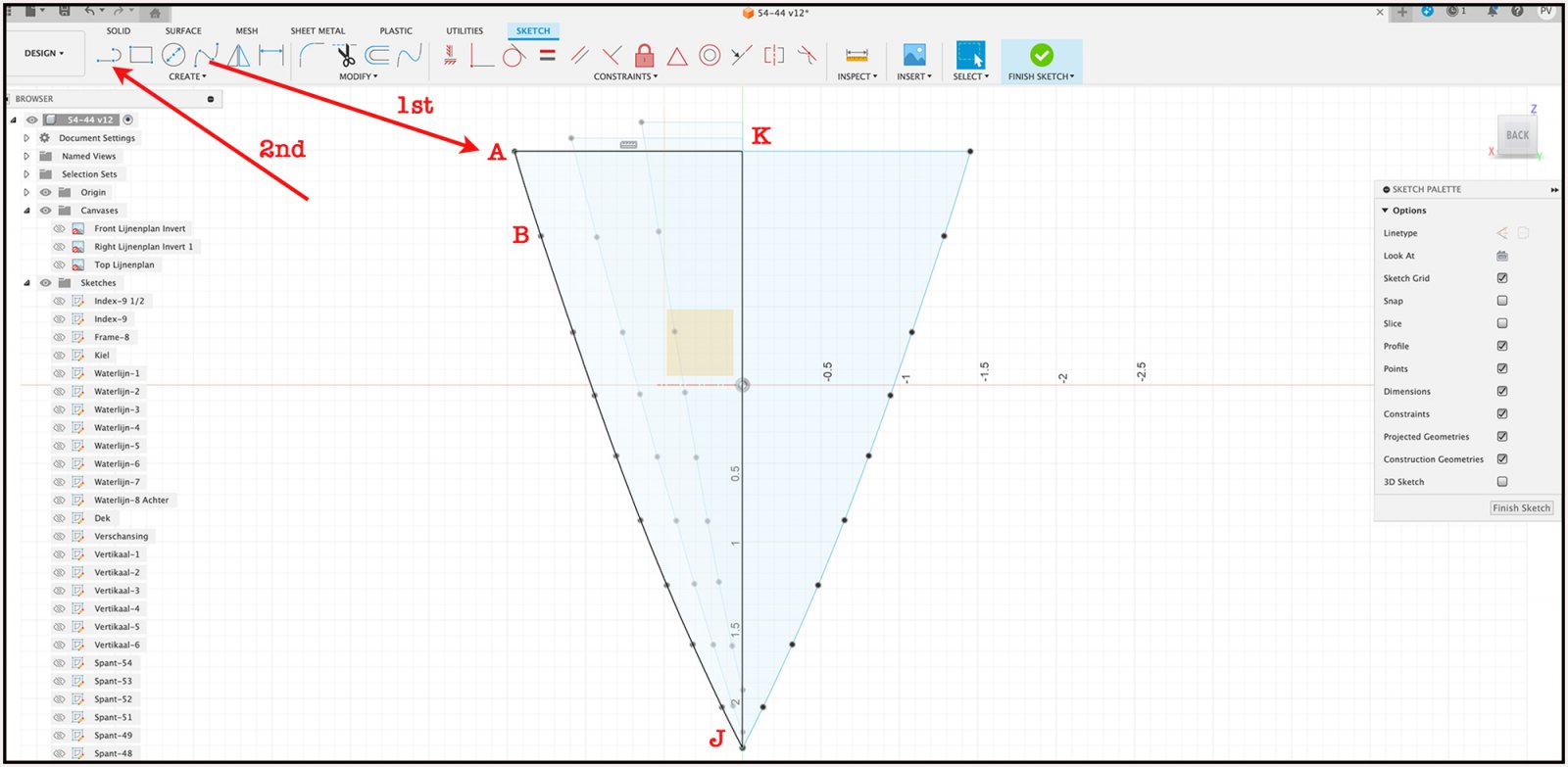The width and height of the screenshot is (1568, 767).
Task: Click the Finish Sketch button in palette
Action: 1522,508
